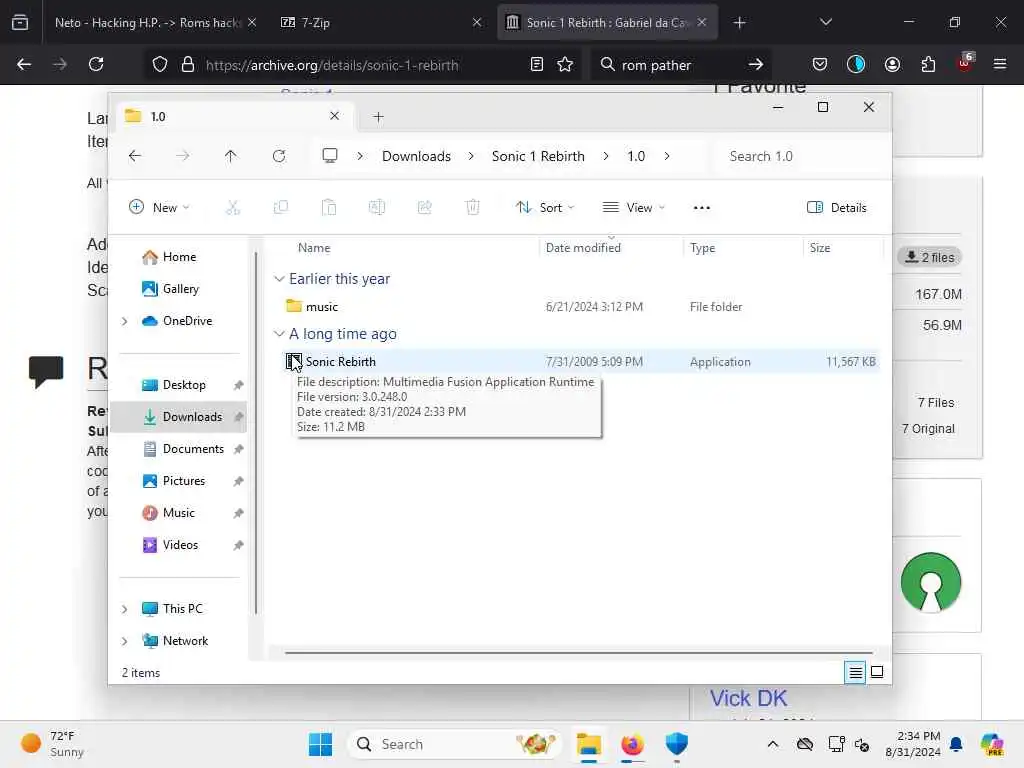Click Downloads in the address breadcrumb
1024x768 pixels.
click(416, 156)
